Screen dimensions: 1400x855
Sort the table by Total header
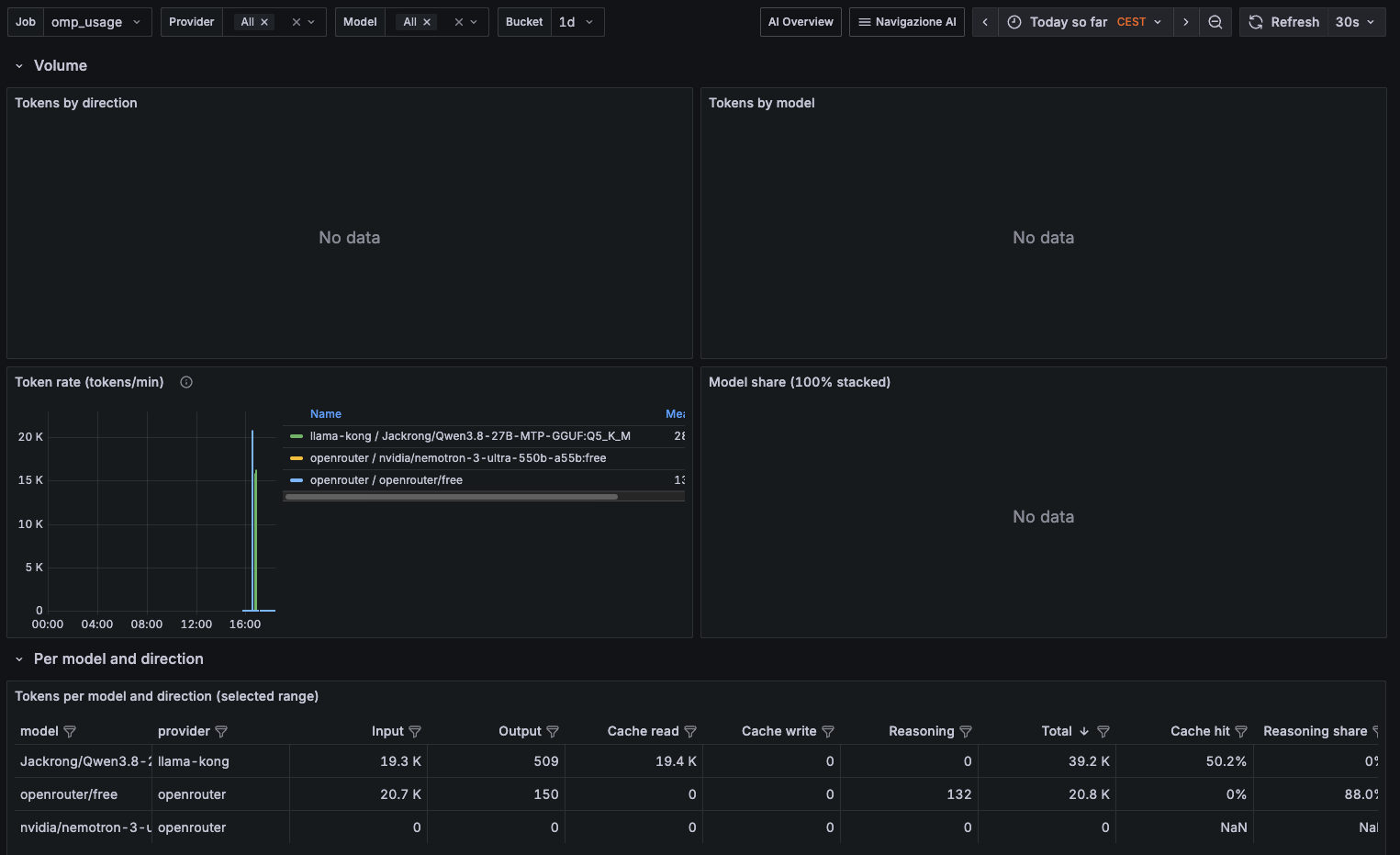(x=1057, y=731)
